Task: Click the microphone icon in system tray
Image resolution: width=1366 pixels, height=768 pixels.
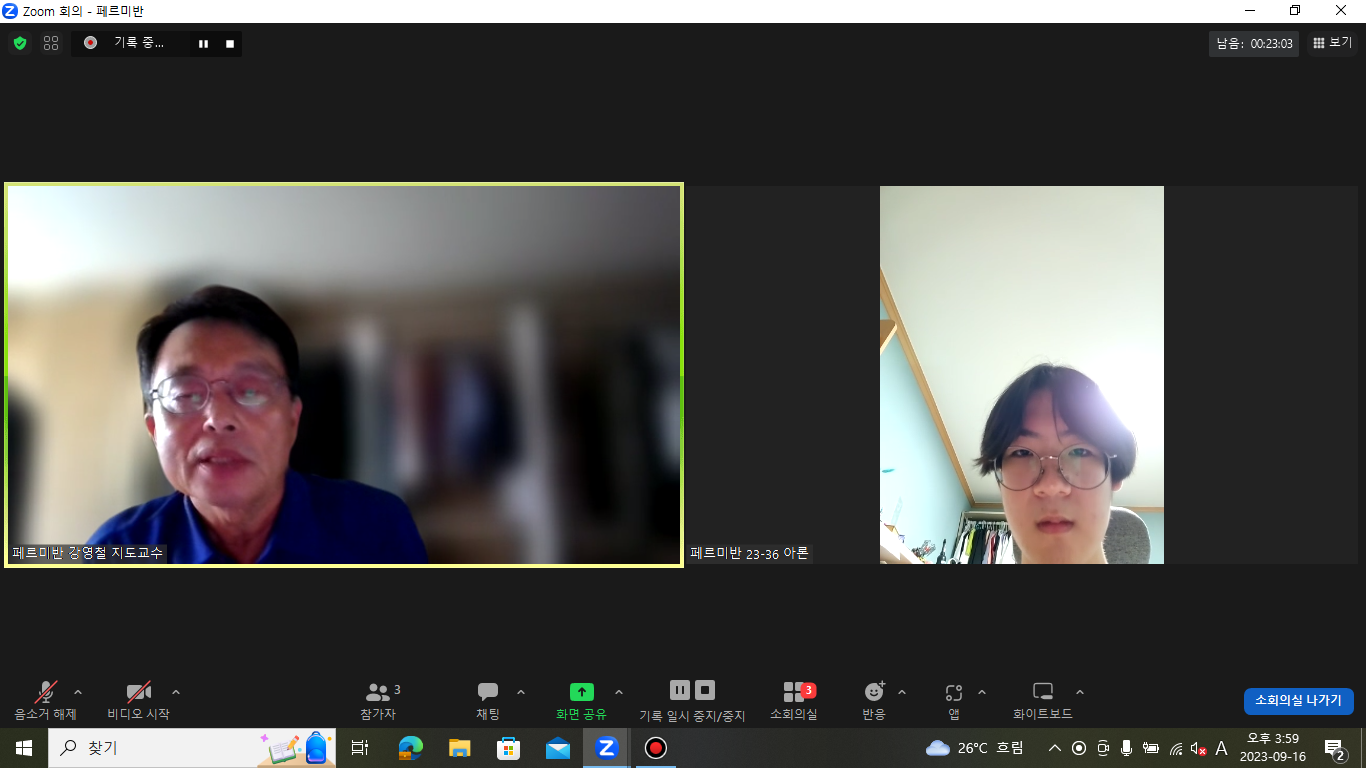Action: [1127, 748]
